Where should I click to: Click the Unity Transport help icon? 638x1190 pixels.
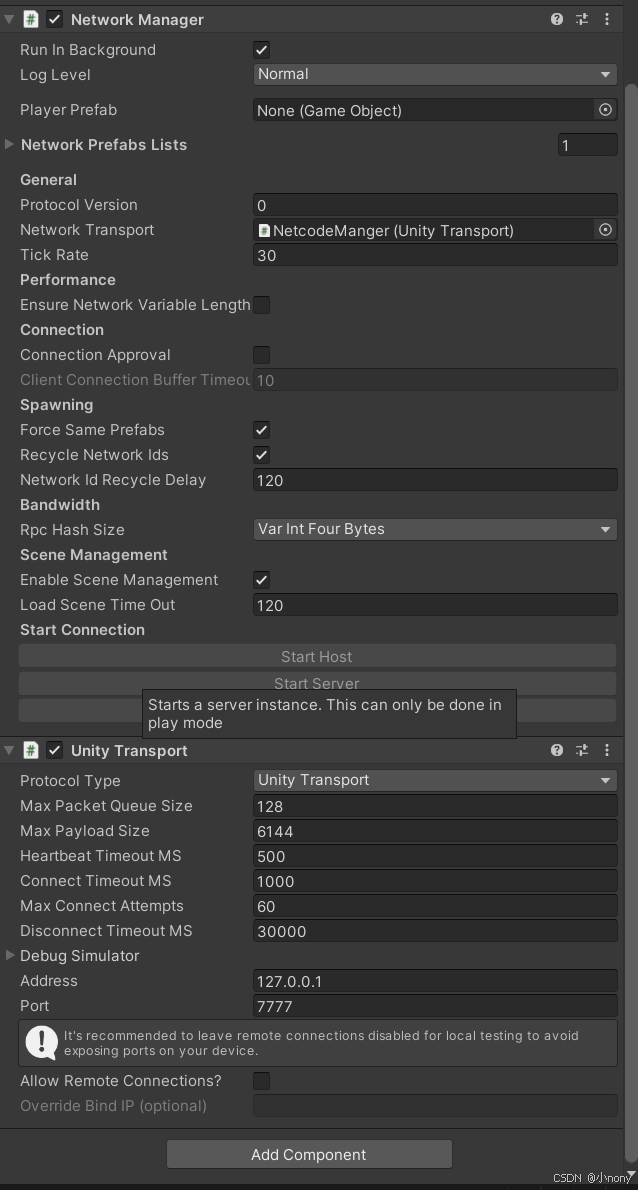[x=558, y=750]
